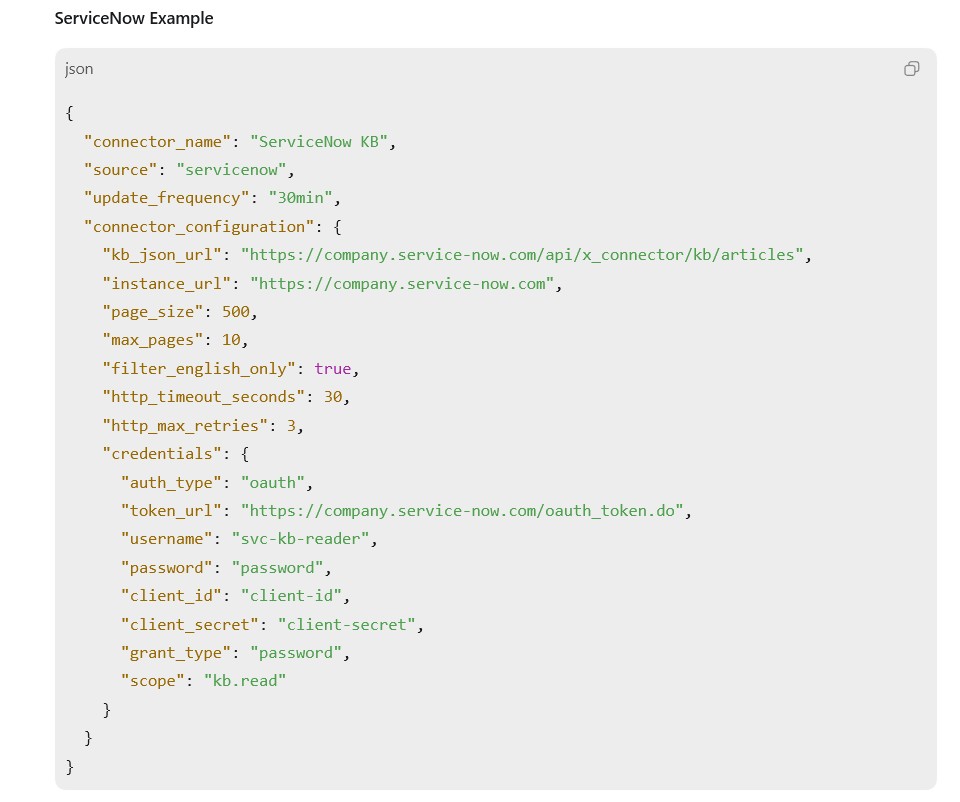Click the "password" key in credentials

point(167,568)
